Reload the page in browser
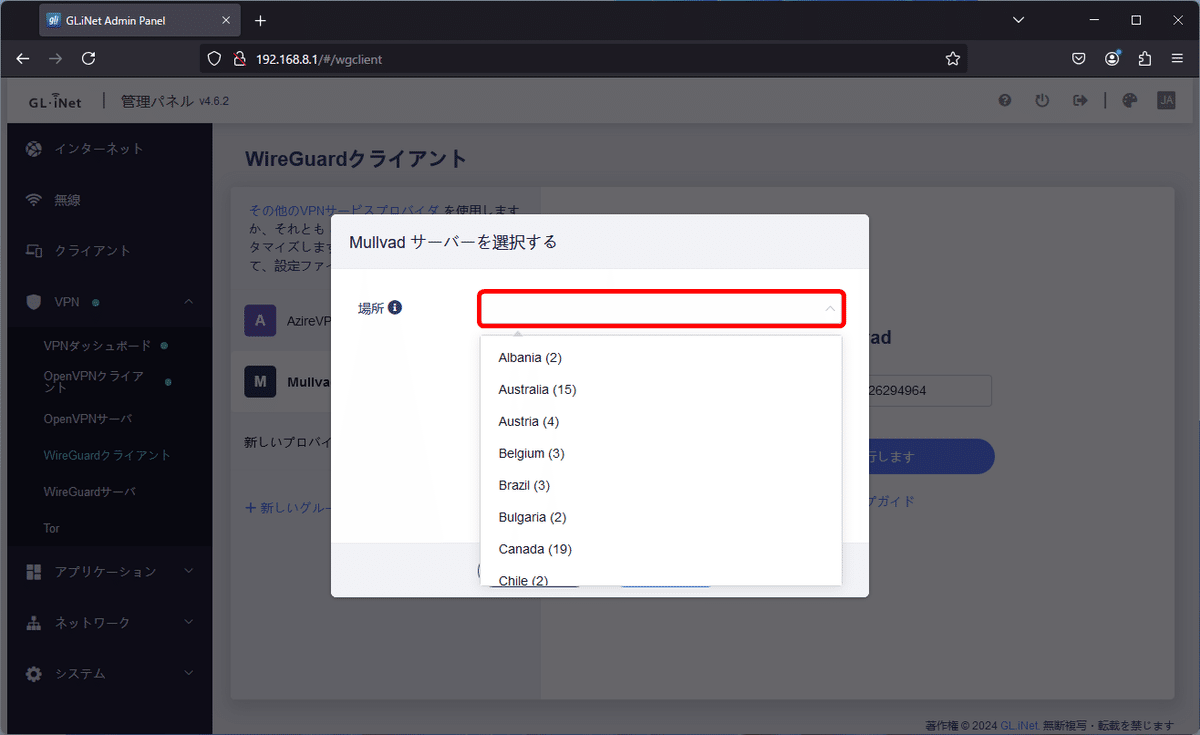The height and width of the screenshot is (735, 1200). [x=88, y=59]
